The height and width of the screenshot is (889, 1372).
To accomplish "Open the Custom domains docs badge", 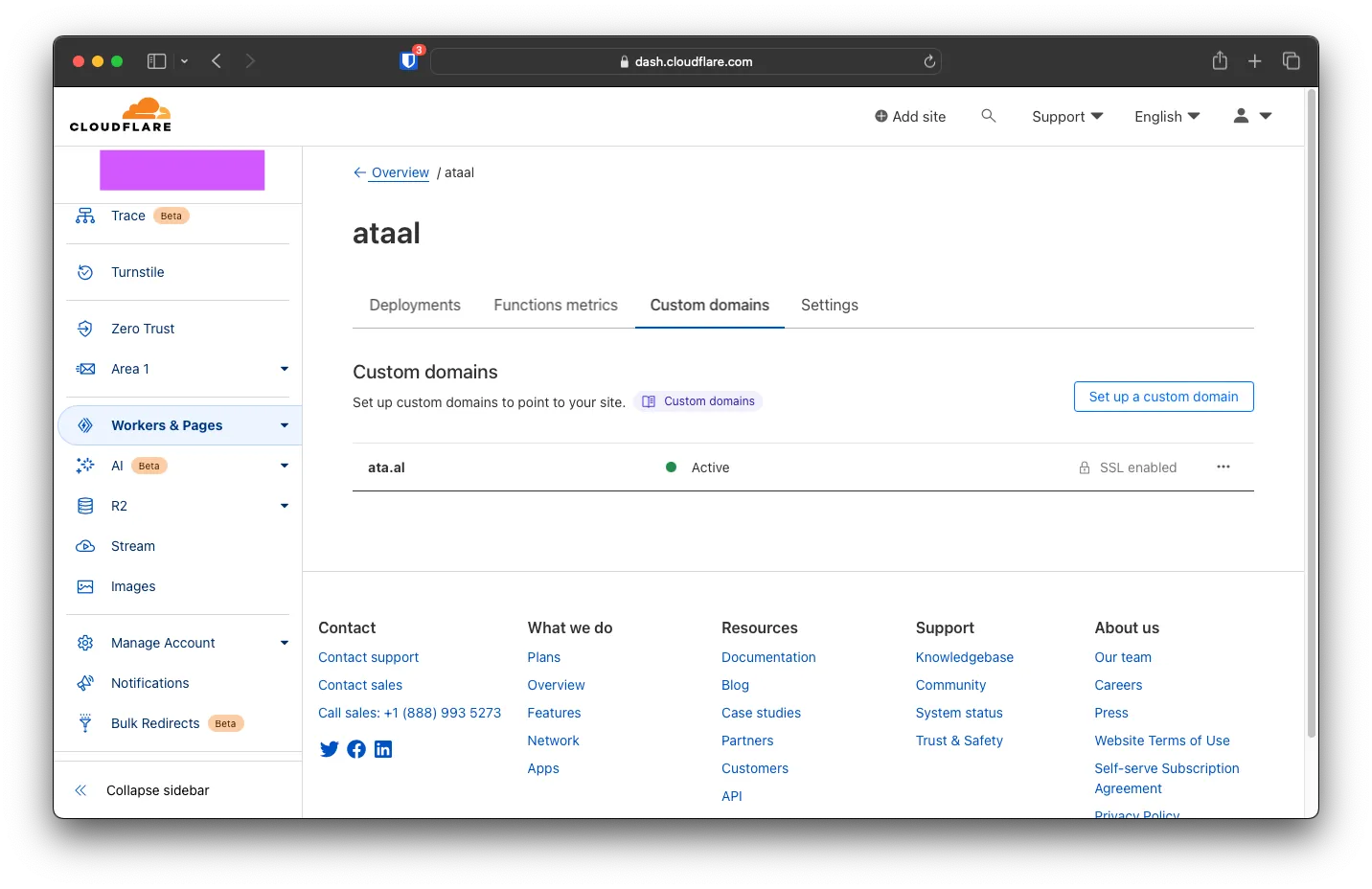I will point(698,401).
